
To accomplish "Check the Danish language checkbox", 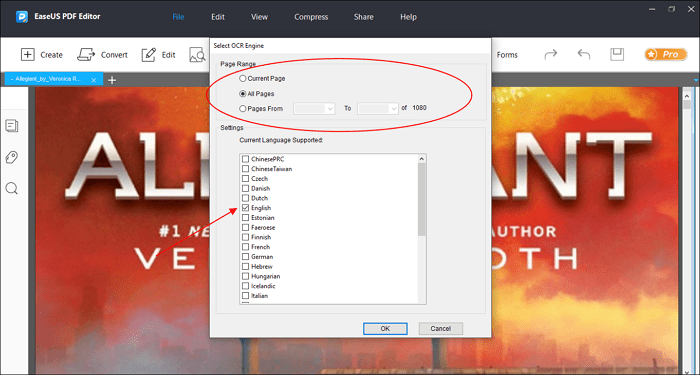I will coord(245,188).
